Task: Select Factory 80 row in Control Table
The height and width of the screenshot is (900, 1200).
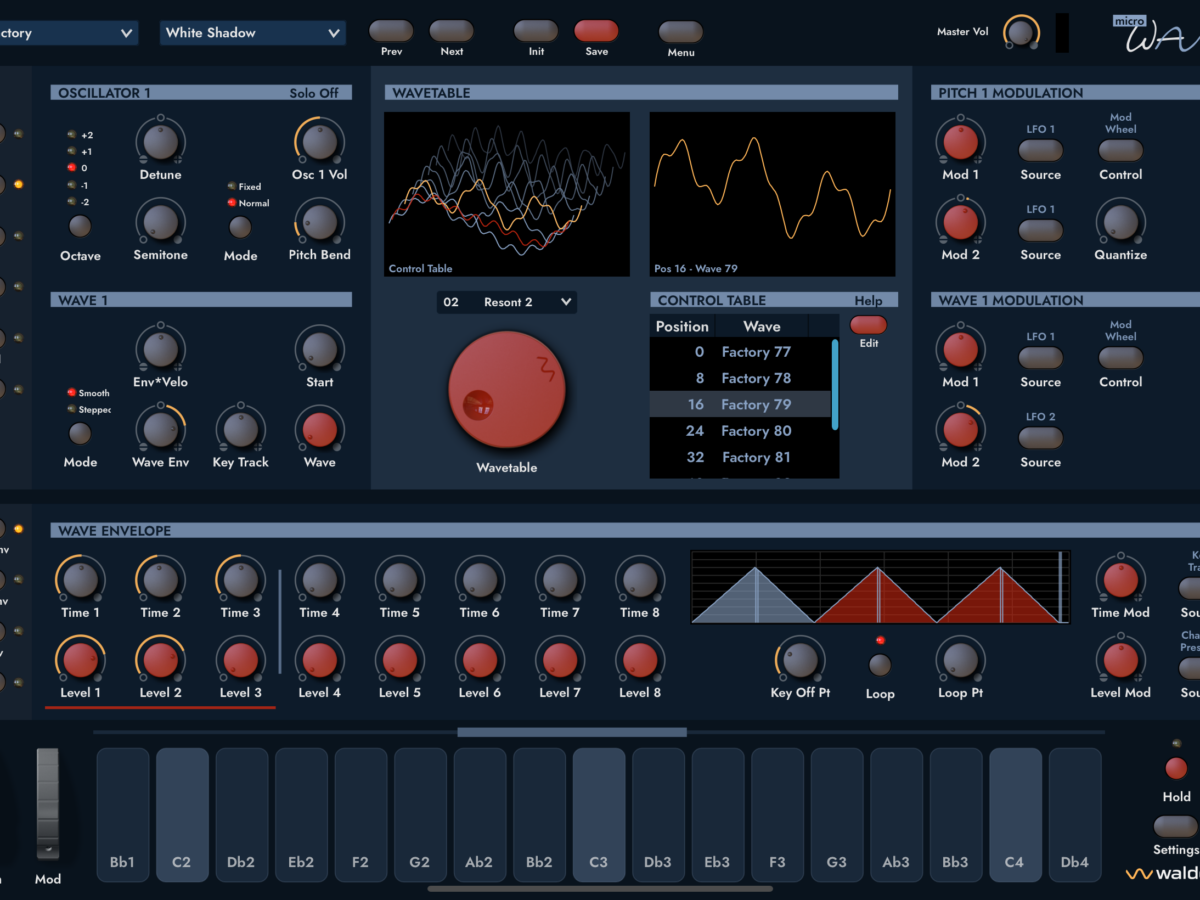Action: [x=740, y=431]
